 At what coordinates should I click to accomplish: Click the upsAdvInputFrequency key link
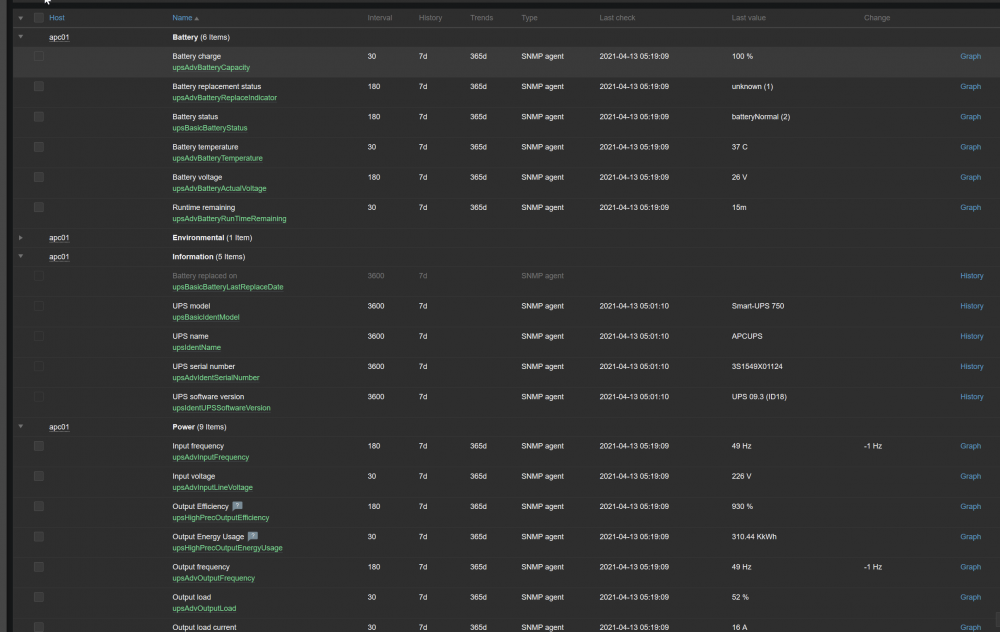[x=210, y=457]
